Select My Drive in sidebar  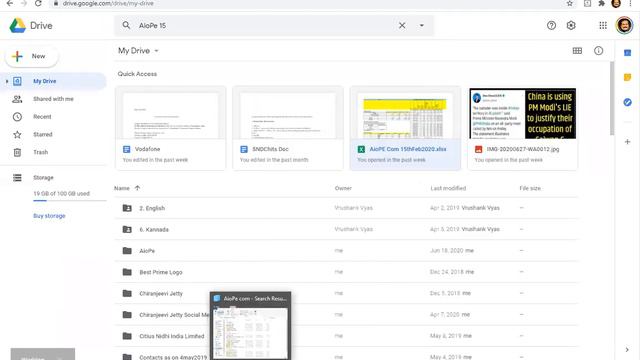coord(53,81)
